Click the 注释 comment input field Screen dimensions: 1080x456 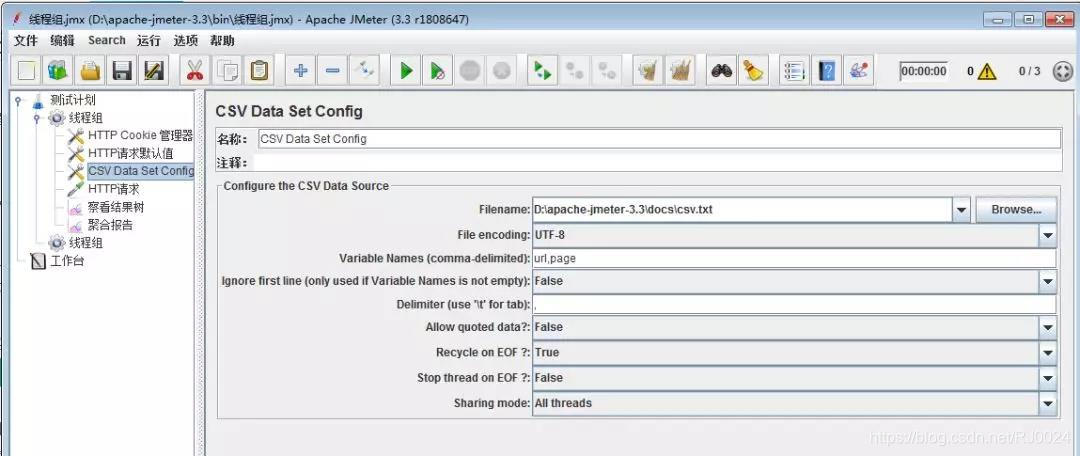click(x=657, y=163)
